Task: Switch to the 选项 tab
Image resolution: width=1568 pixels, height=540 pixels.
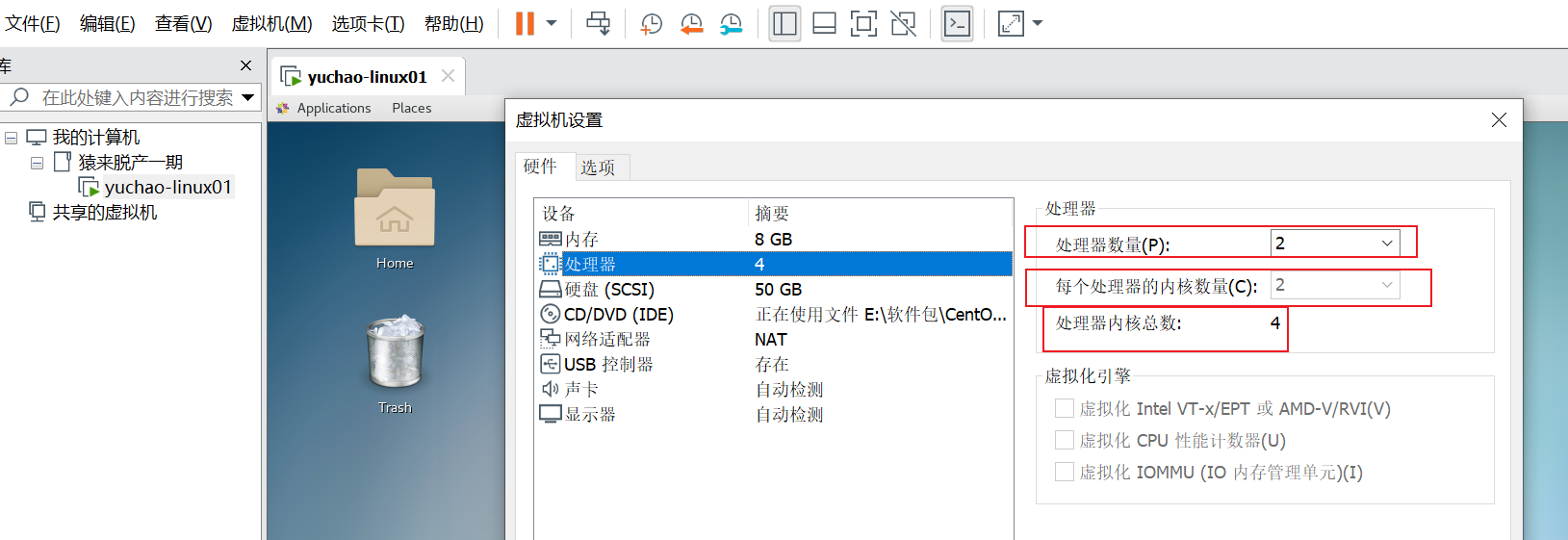Action: (597, 167)
